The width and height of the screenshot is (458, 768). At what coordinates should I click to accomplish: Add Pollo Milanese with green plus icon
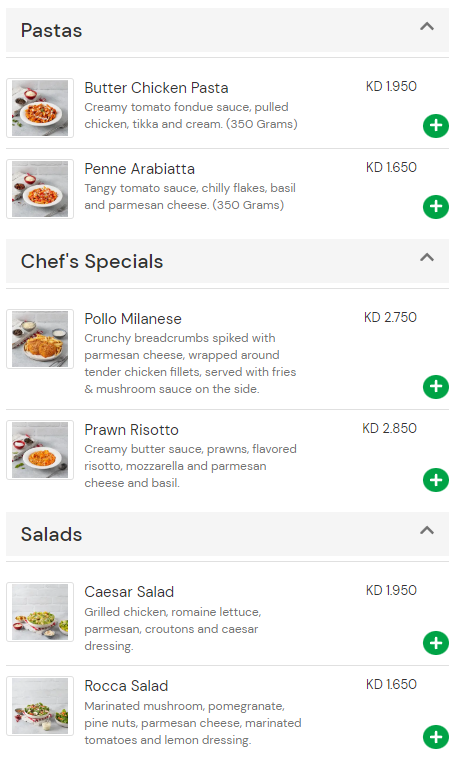click(435, 387)
